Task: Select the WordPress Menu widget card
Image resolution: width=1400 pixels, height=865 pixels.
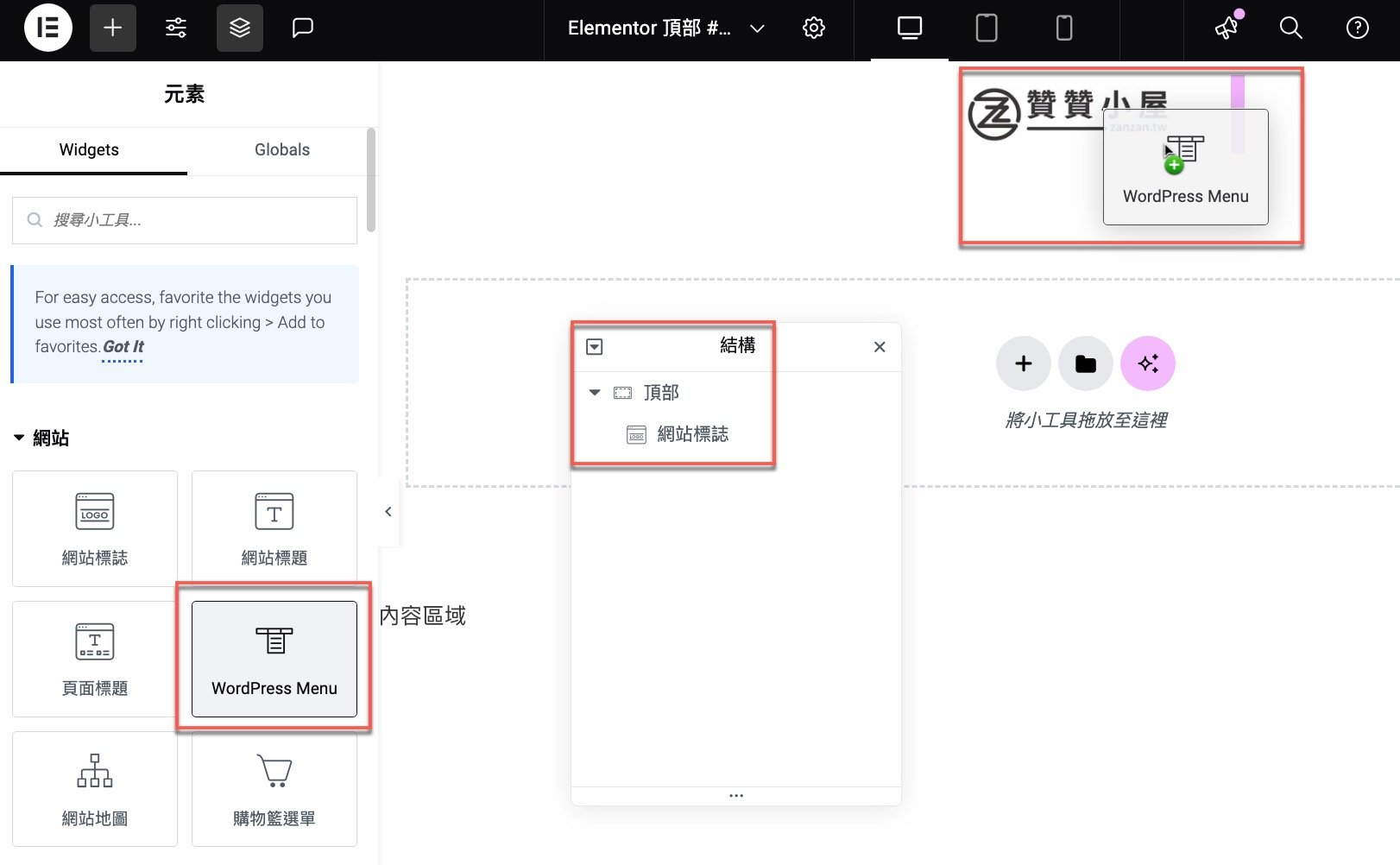Action: point(274,659)
